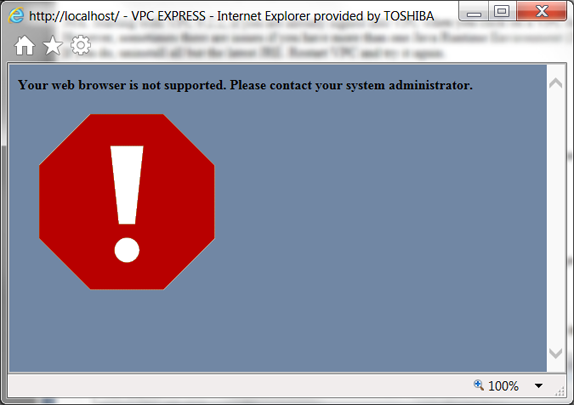The image size is (574, 405).
Task: Click the vertical scrollbar track middle
Action: [x=556, y=218]
